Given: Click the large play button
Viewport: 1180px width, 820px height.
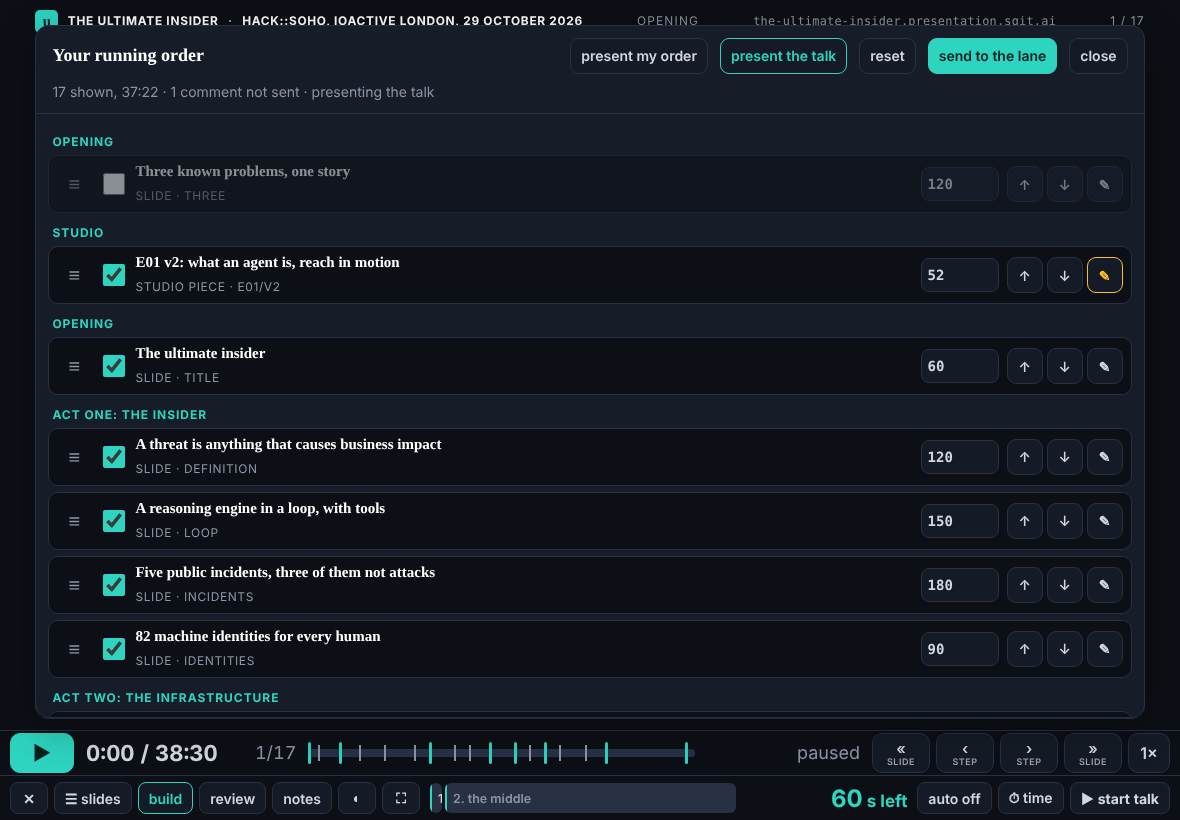Looking at the screenshot, I should click(x=42, y=753).
